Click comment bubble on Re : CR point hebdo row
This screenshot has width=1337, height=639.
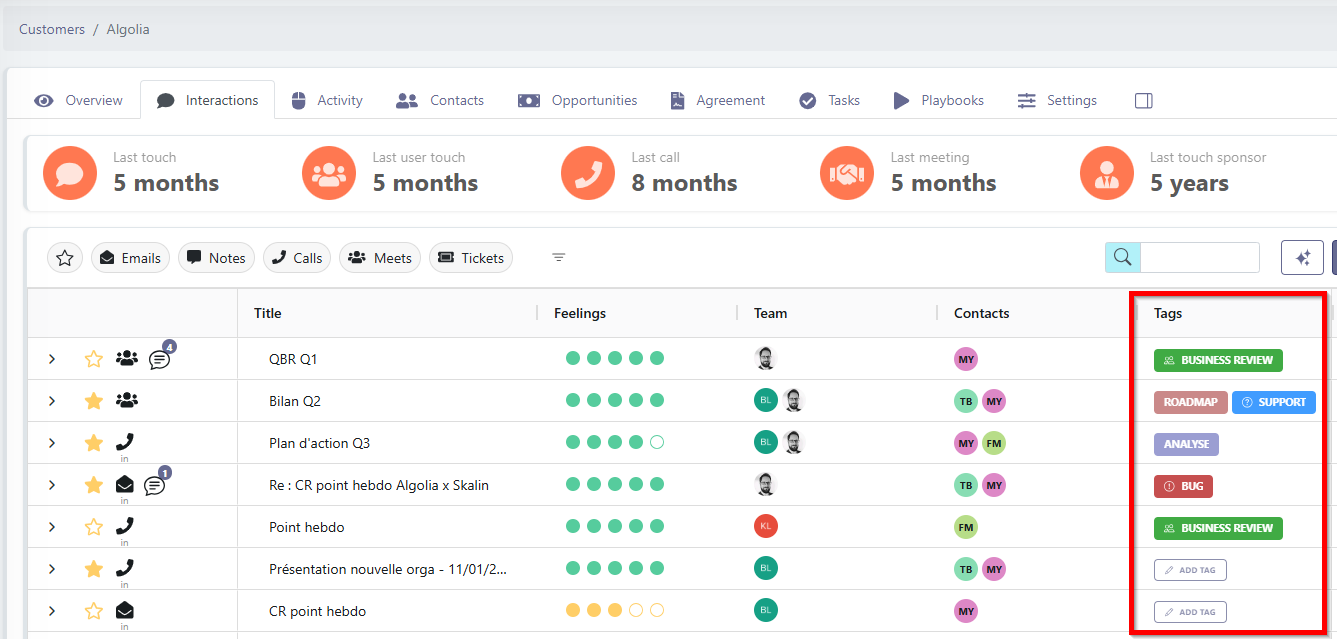(154, 486)
